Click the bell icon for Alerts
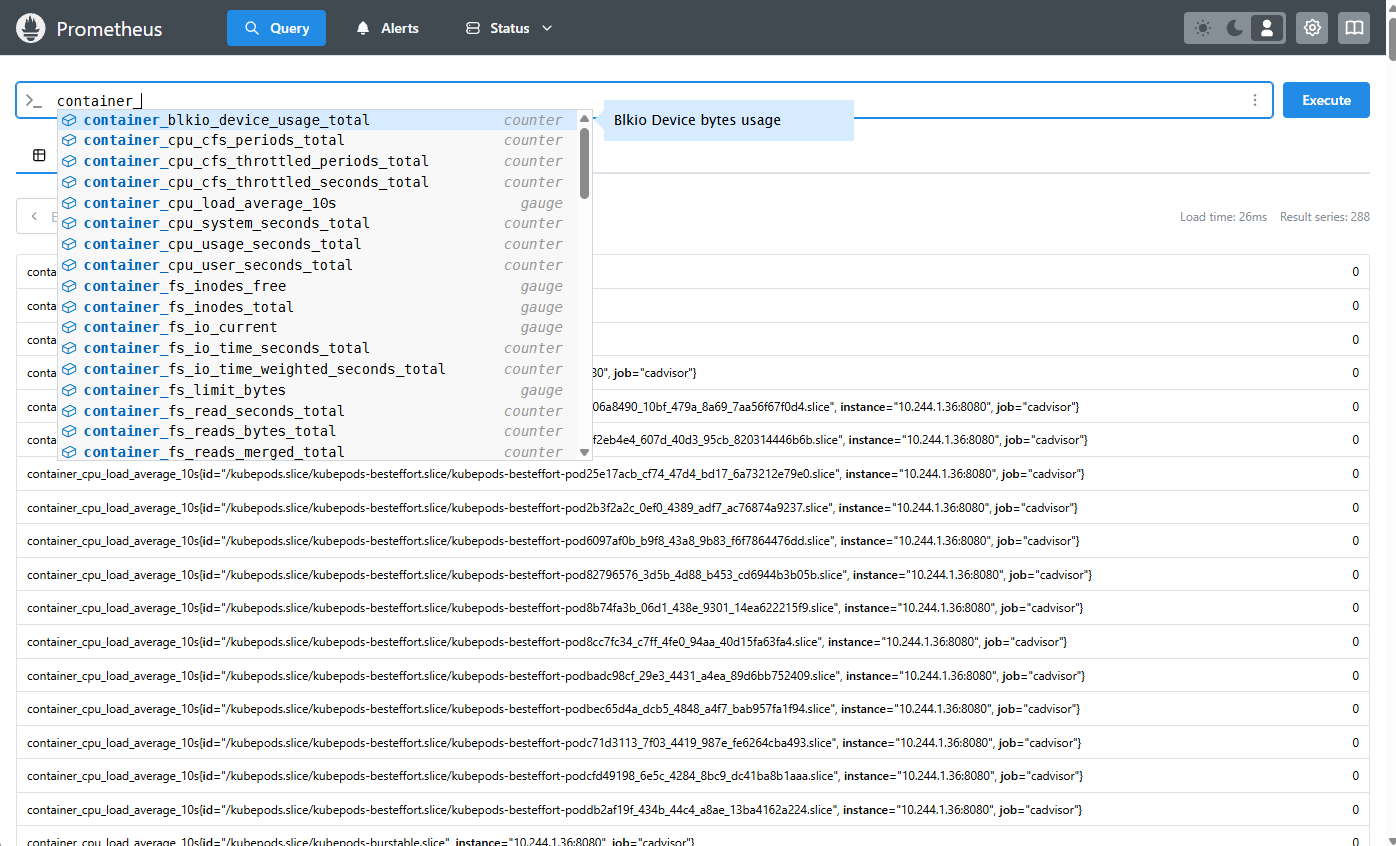Screen dimensions: 1396x846 coord(363,28)
